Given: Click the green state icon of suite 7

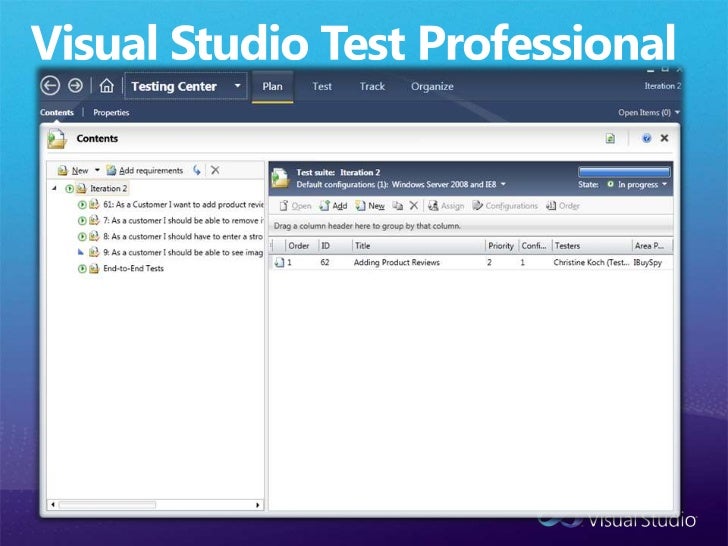Looking at the screenshot, I should (82, 221).
